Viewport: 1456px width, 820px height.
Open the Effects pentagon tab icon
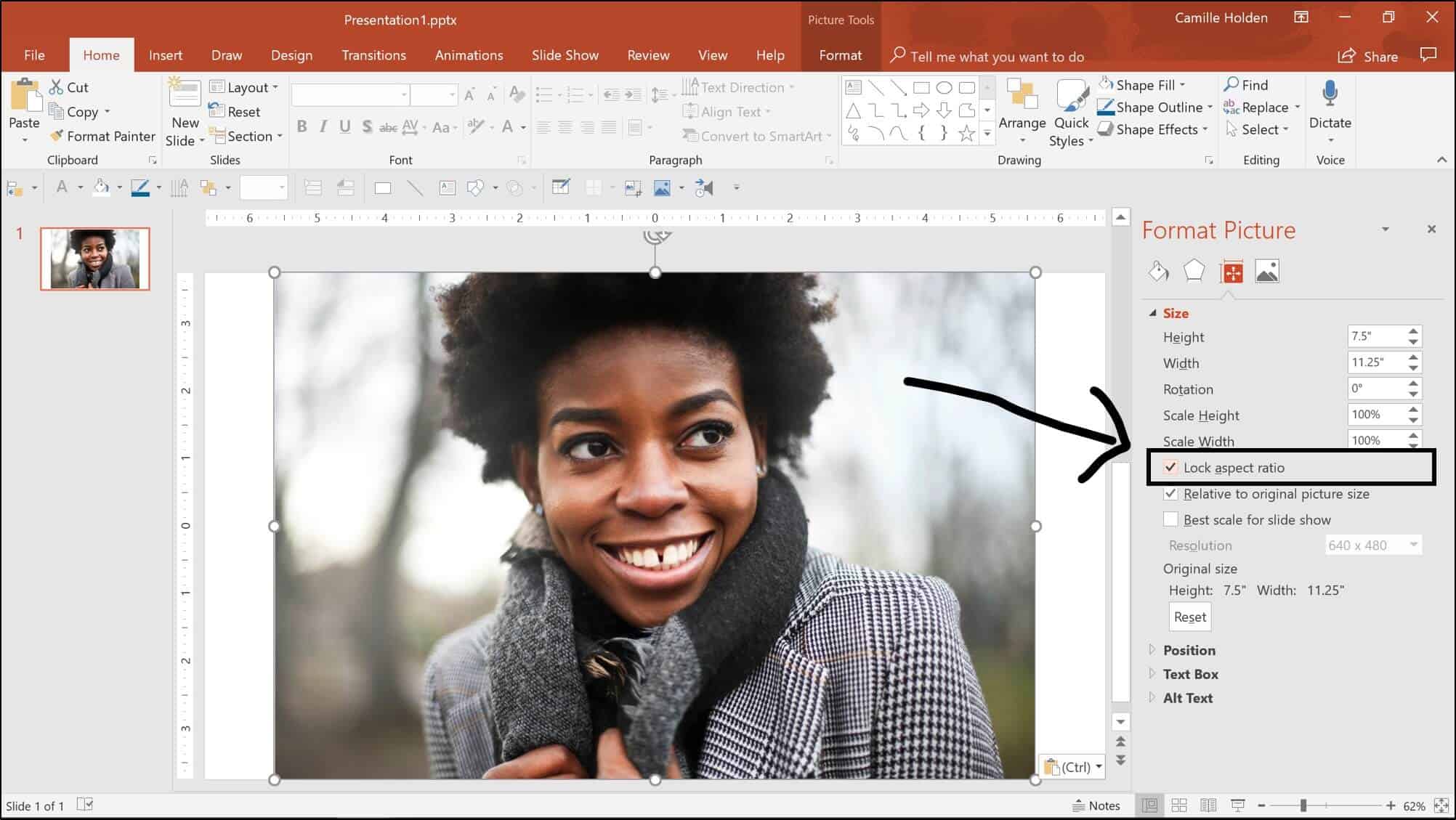pos(1194,271)
